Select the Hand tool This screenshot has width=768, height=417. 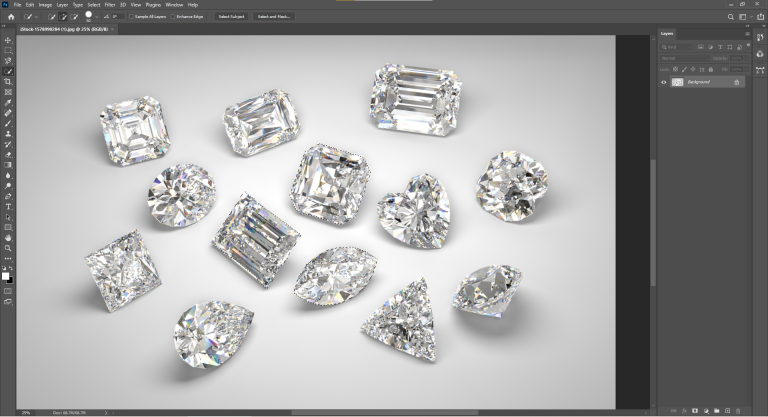(x=8, y=238)
